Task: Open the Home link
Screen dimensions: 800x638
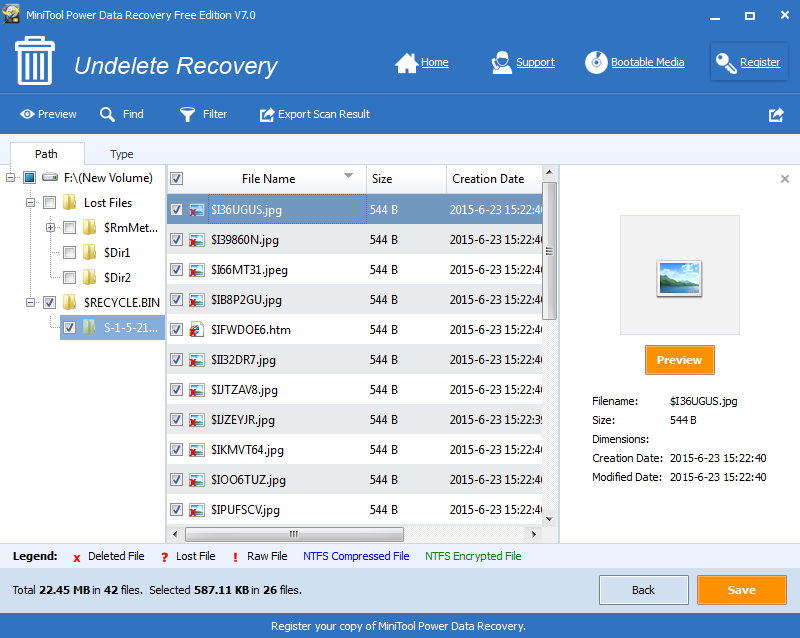Action: pyautogui.click(x=435, y=62)
